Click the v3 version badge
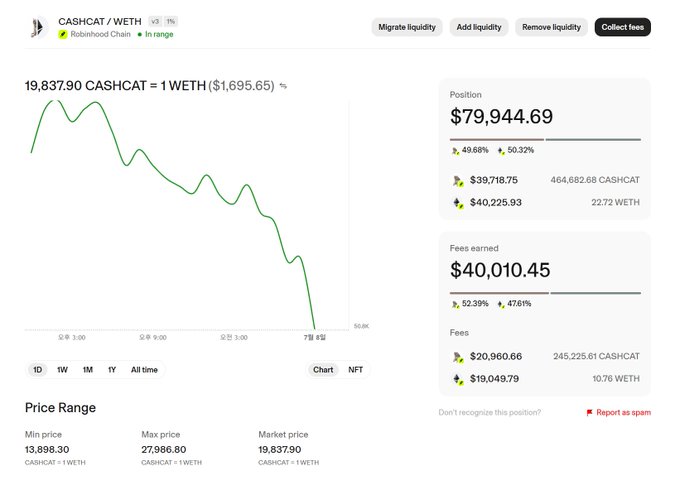Image resolution: width=680 pixels, height=490 pixels. click(x=155, y=21)
